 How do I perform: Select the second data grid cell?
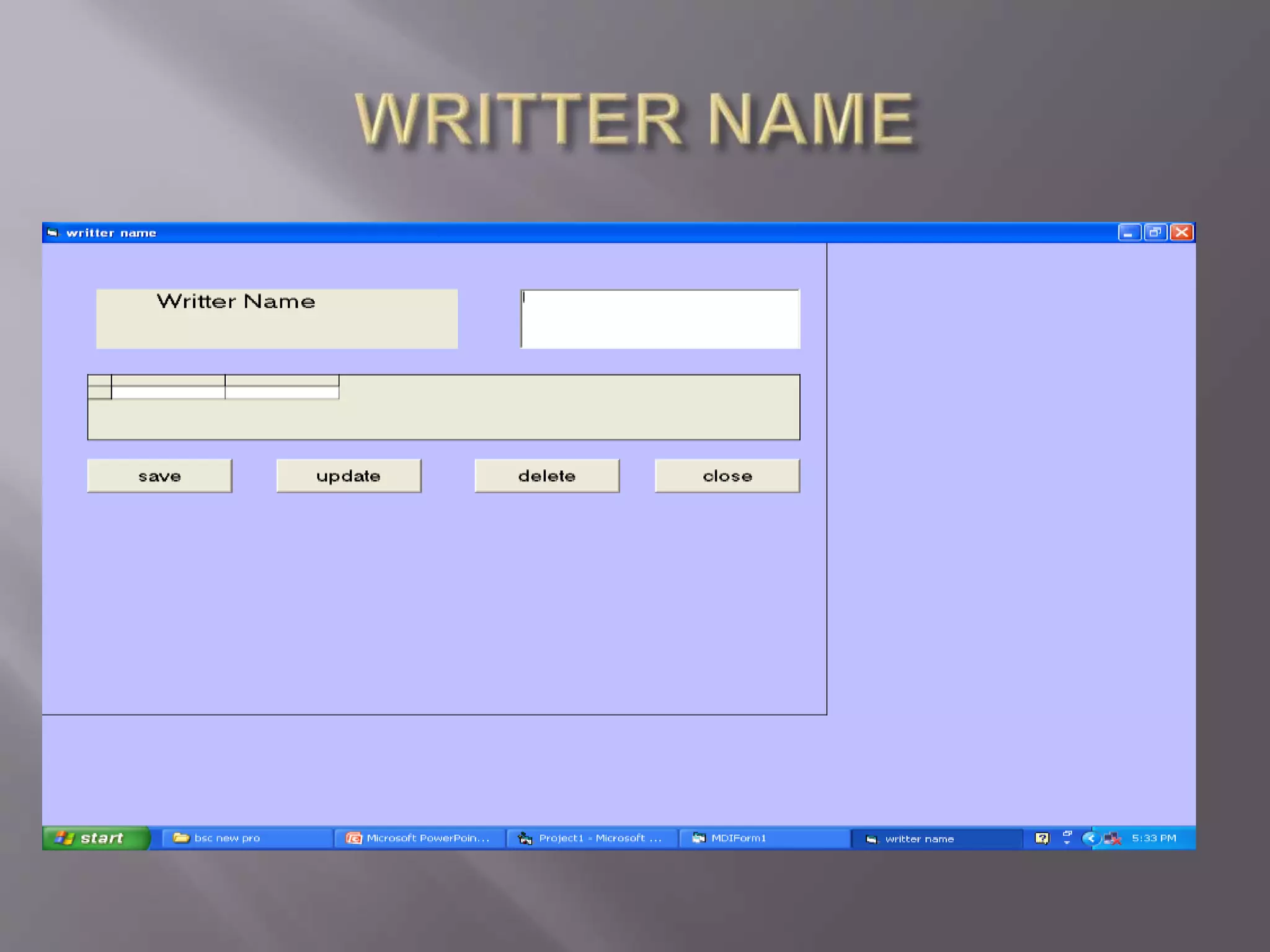[x=282, y=392]
